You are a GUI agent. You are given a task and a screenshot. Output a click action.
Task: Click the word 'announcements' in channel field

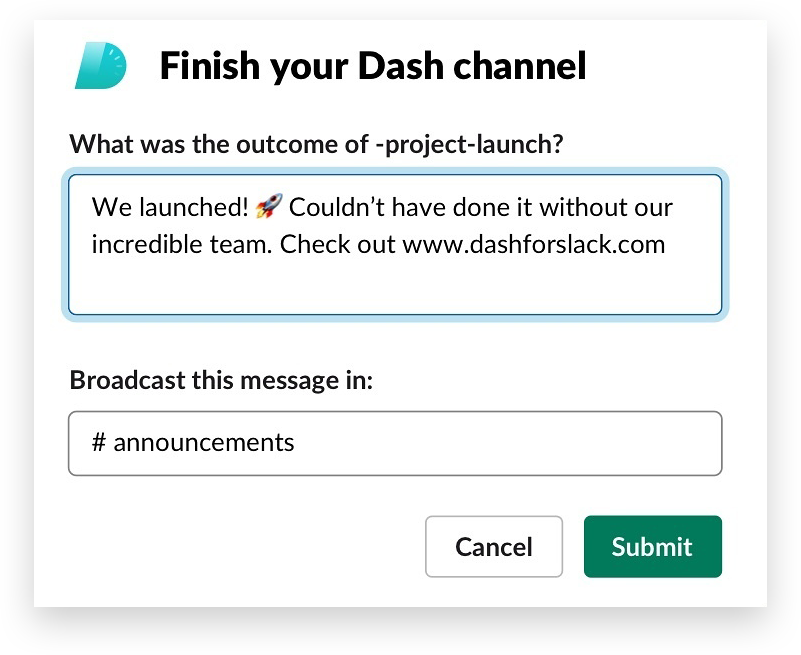[x=204, y=442]
